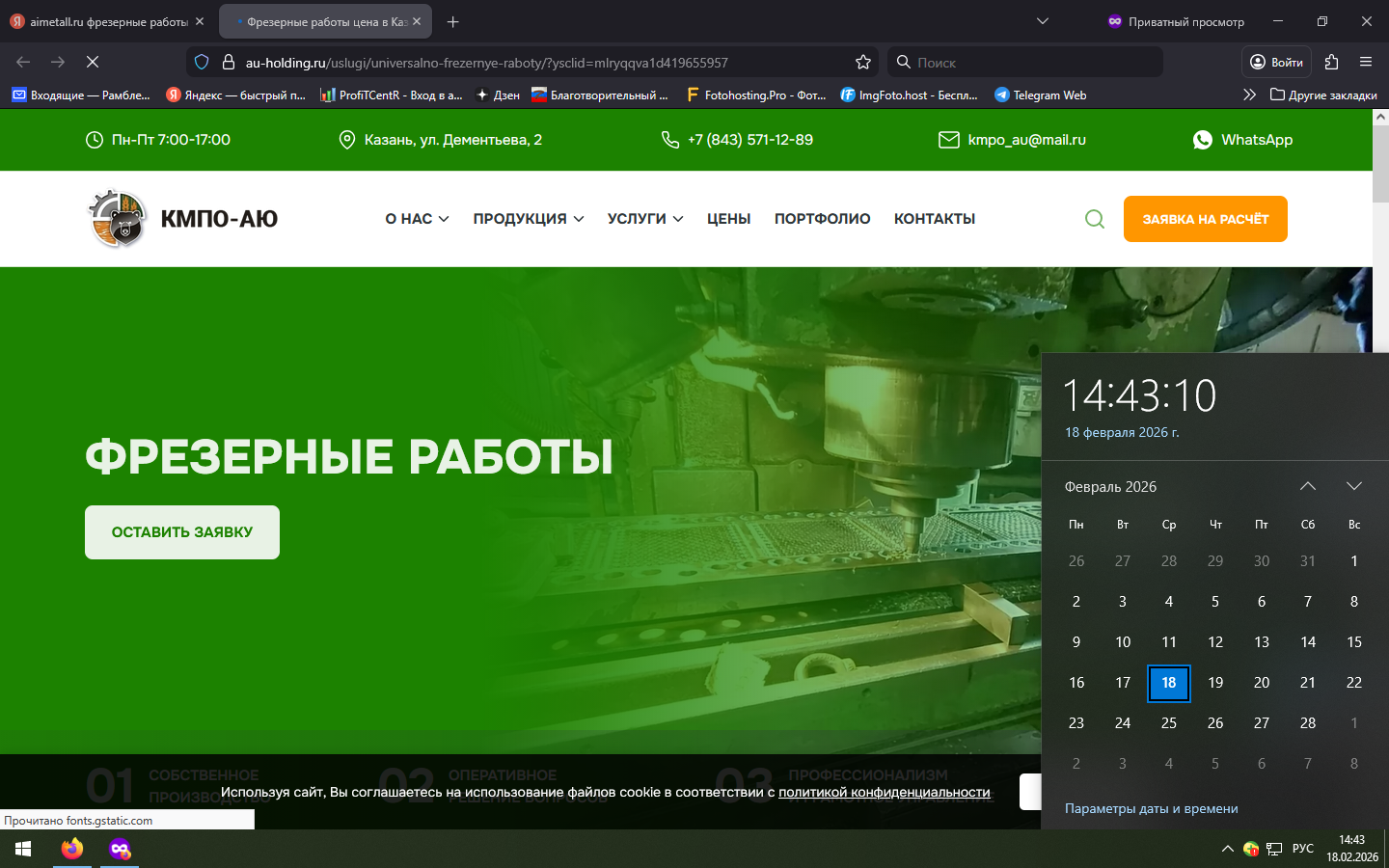Click the site search magnifier icon
1389x868 pixels.
click(1094, 219)
